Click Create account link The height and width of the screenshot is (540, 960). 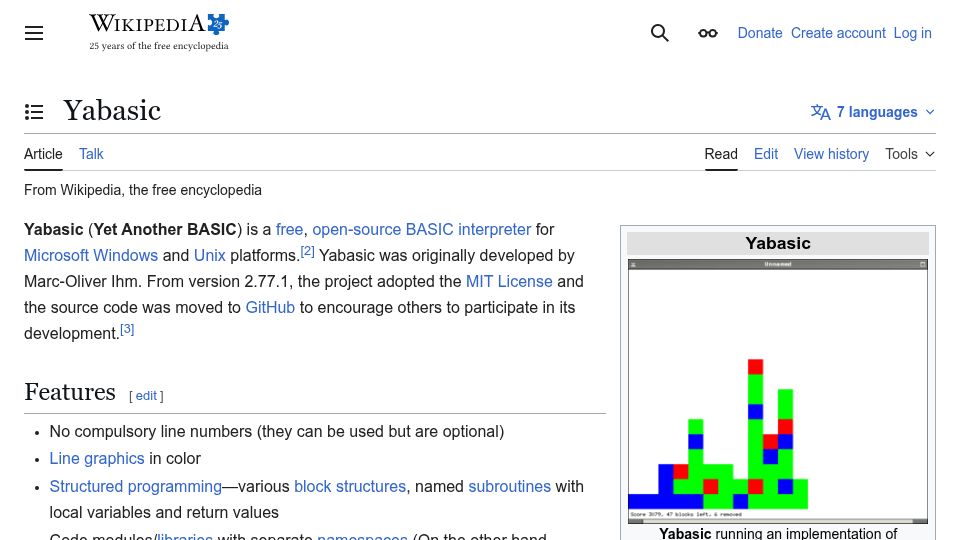coord(838,33)
